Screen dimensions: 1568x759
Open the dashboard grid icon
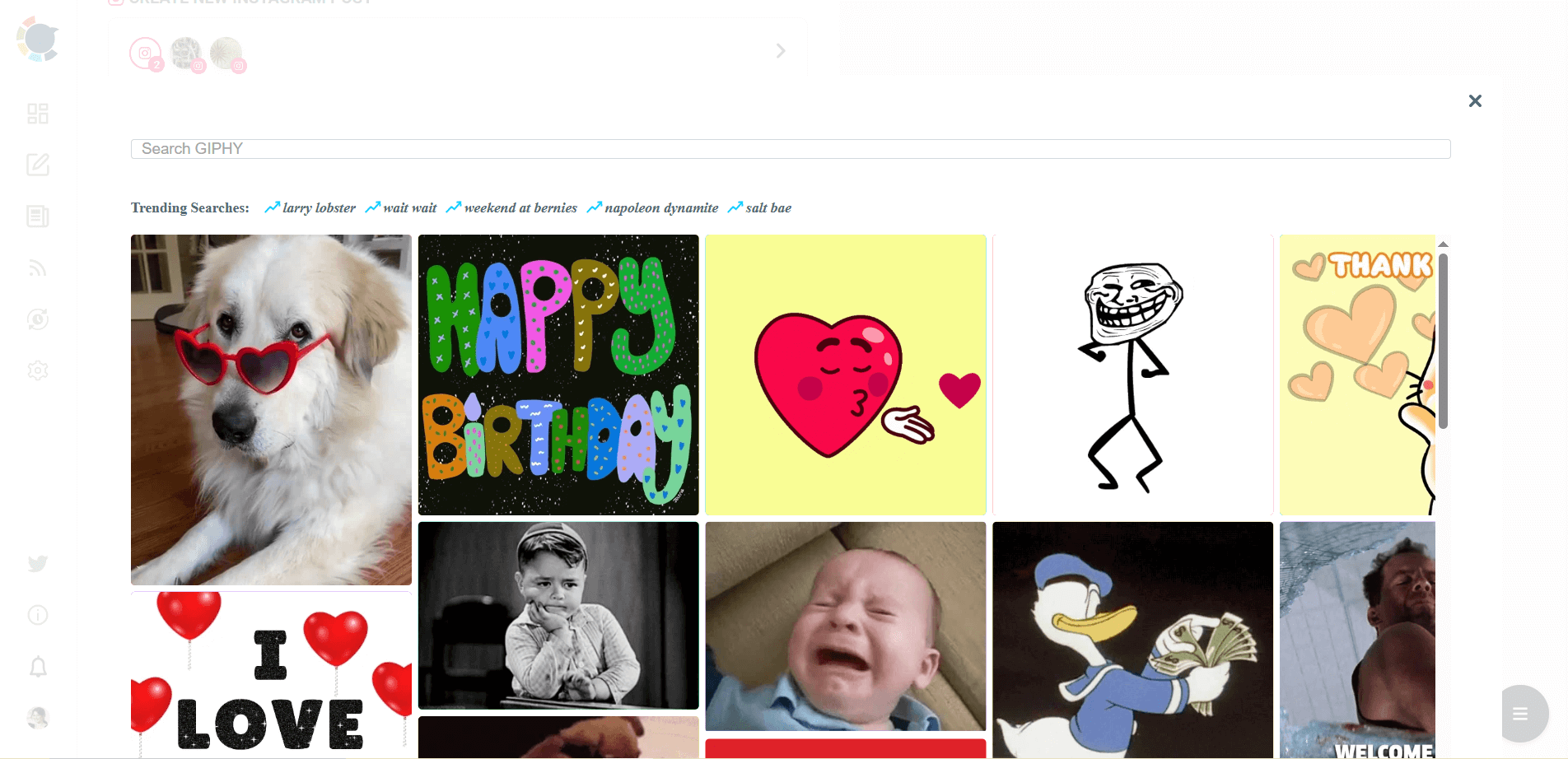(x=38, y=114)
